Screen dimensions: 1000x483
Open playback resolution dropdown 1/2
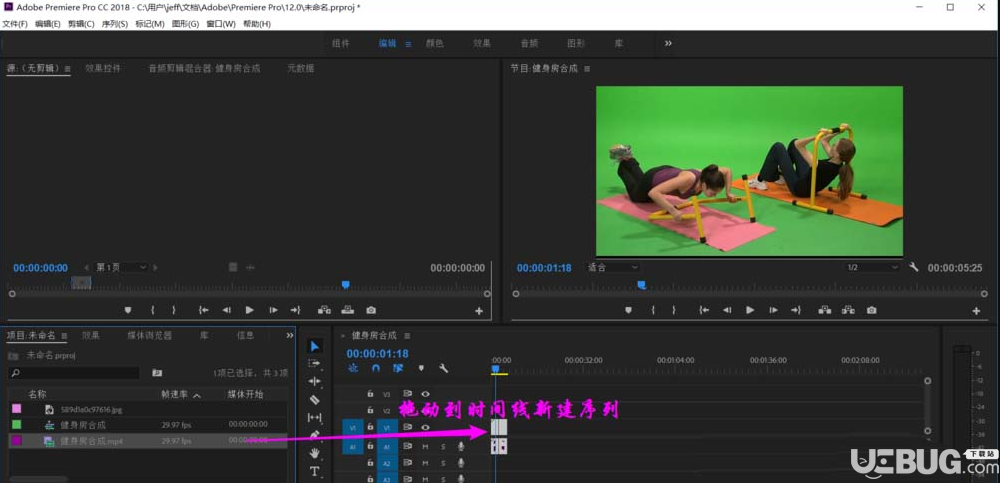(x=872, y=267)
